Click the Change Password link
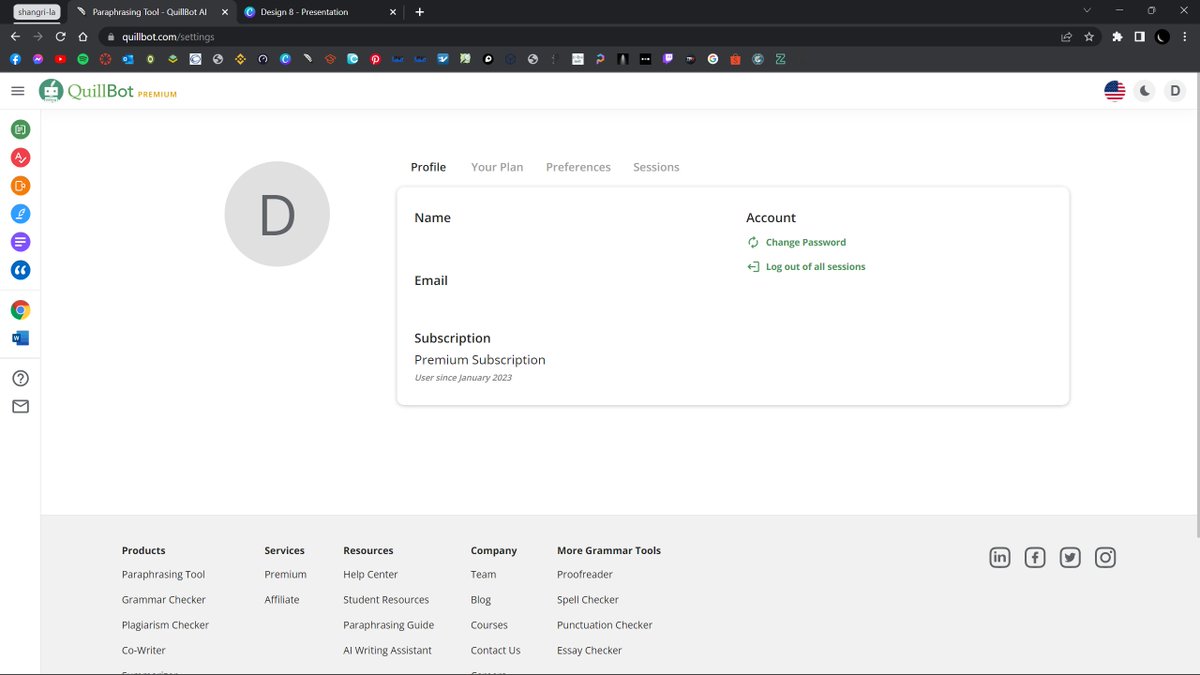Screen dimensions: 1200x675 tap(796, 242)
